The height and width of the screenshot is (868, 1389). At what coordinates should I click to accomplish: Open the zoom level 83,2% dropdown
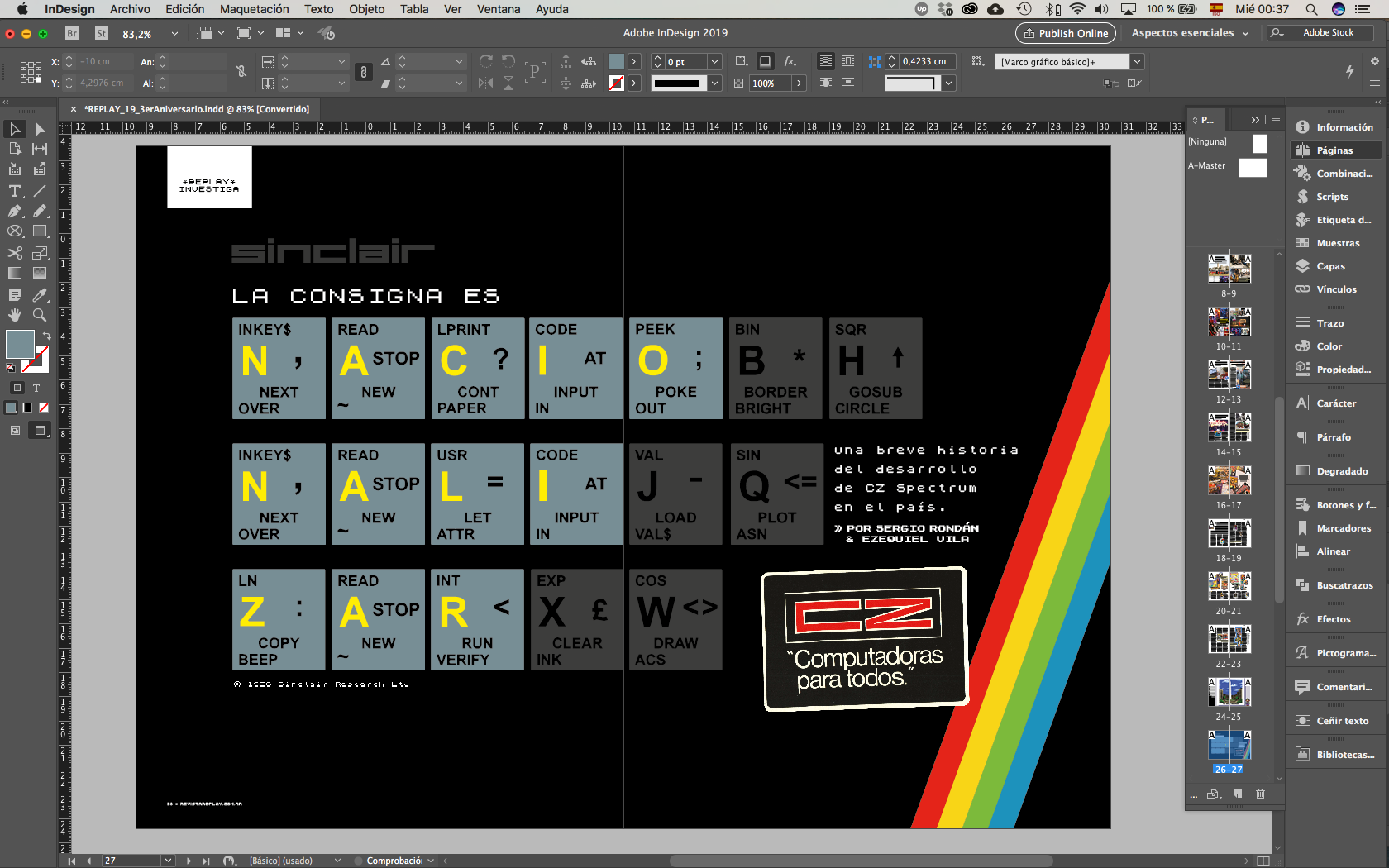click(x=174, y=34)
